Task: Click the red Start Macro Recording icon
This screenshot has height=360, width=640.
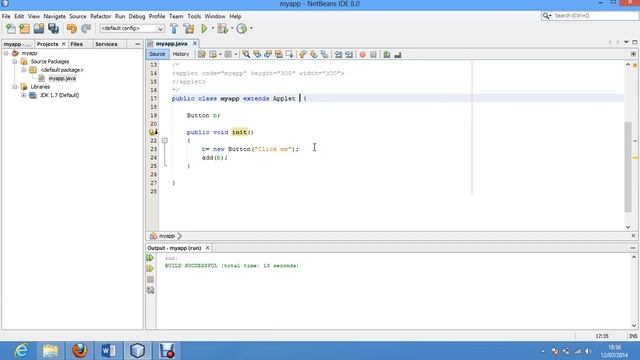Action: pyautogui.click(x=362, y=54)
